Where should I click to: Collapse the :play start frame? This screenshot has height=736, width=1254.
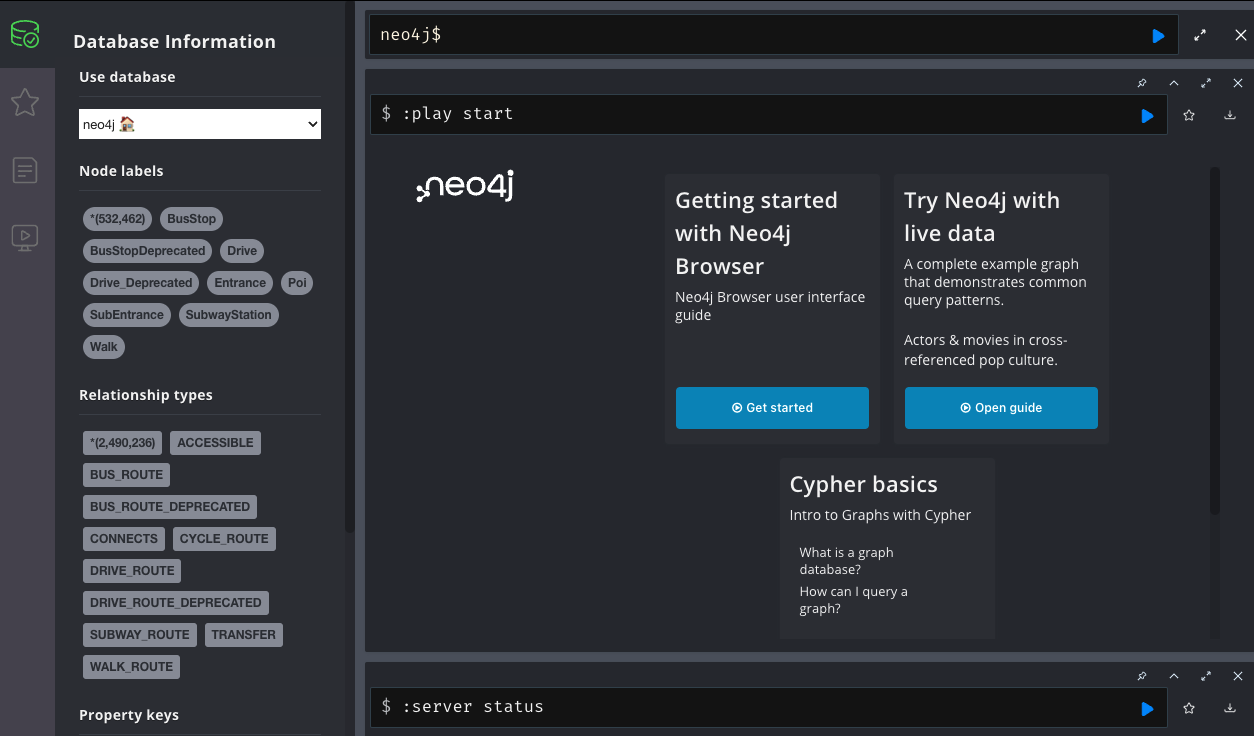click(1174, 83)
